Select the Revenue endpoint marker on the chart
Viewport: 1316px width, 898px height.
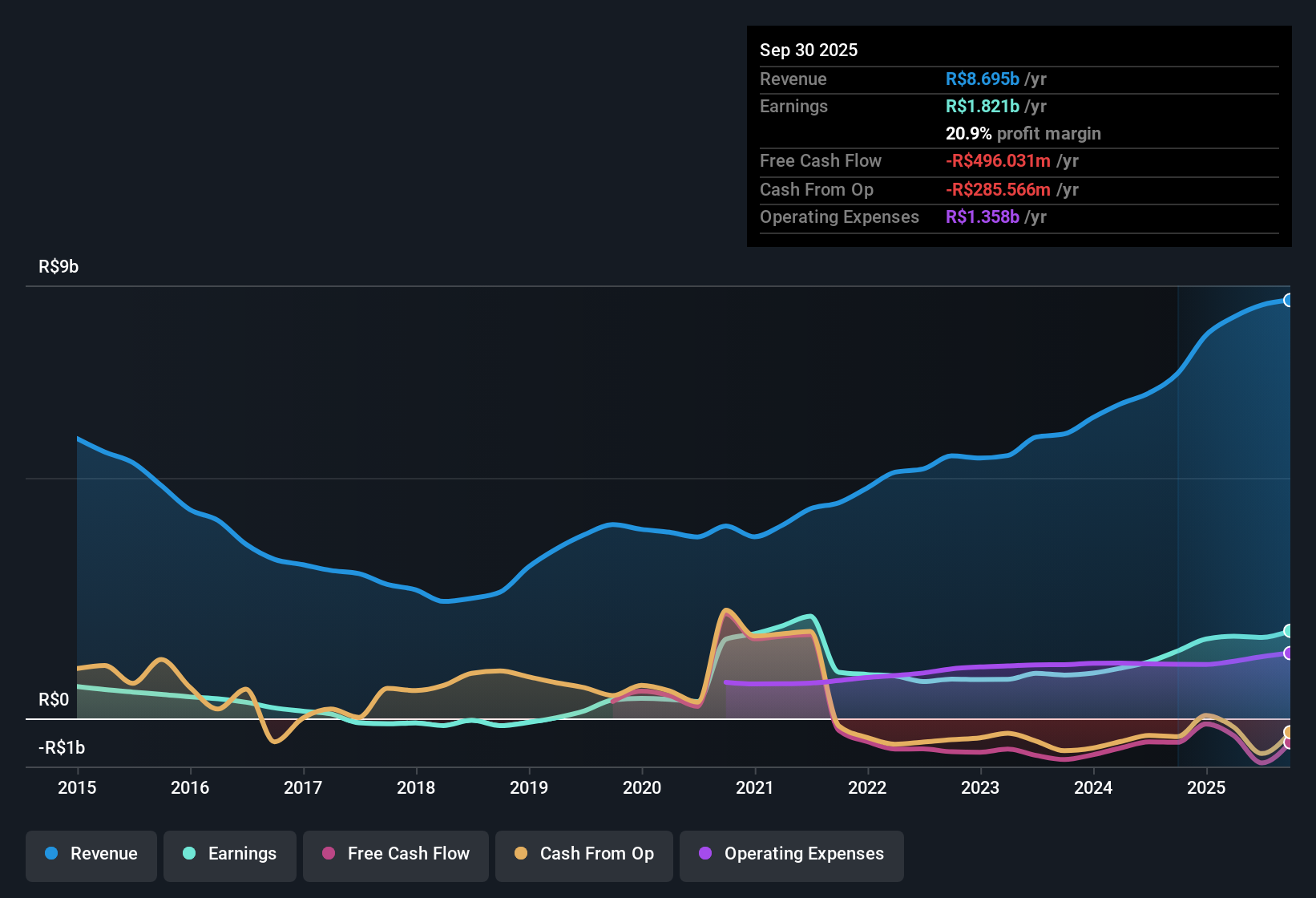coord(1290,300)
